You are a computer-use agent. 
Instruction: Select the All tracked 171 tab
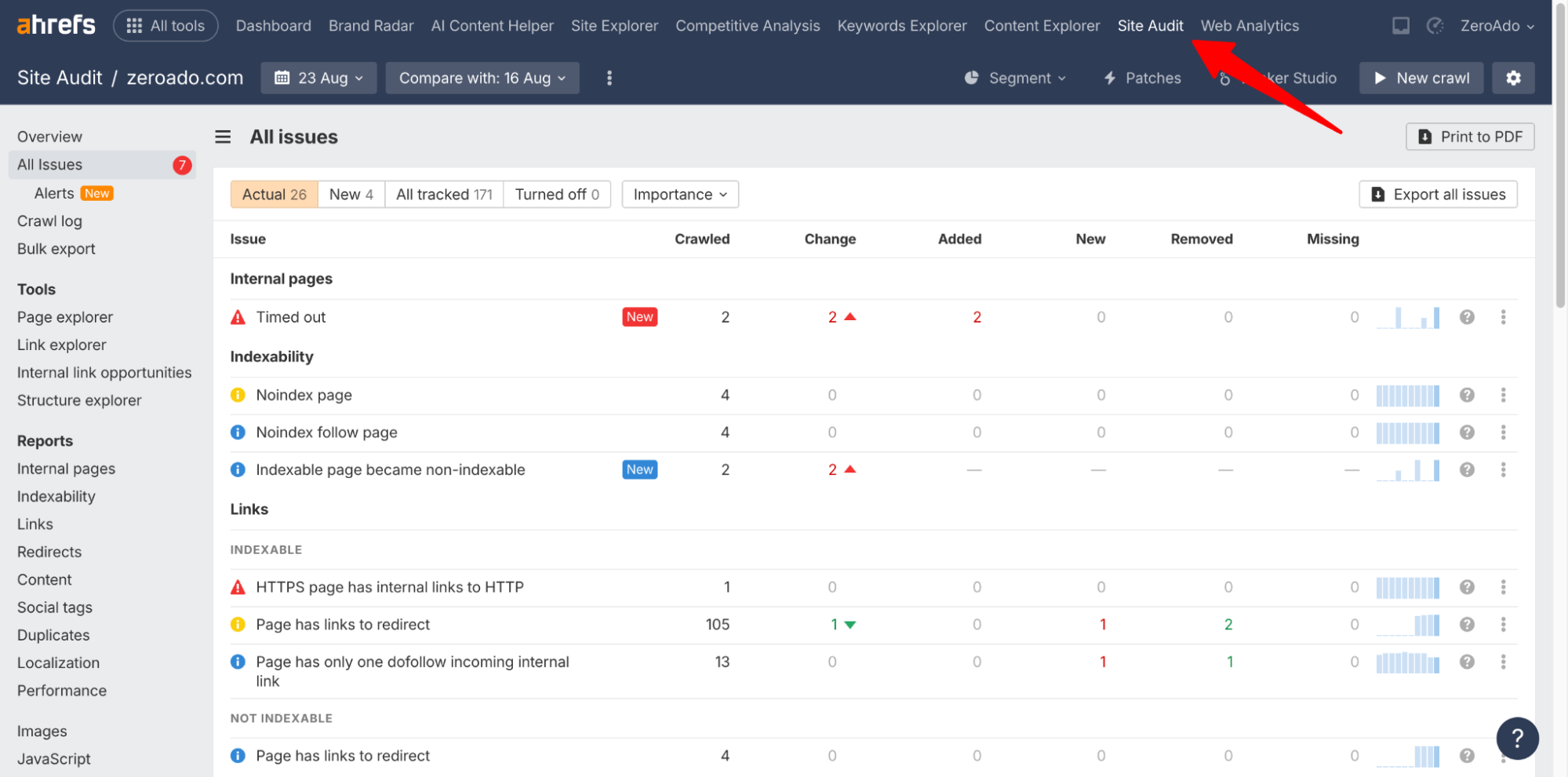[444, 195]
